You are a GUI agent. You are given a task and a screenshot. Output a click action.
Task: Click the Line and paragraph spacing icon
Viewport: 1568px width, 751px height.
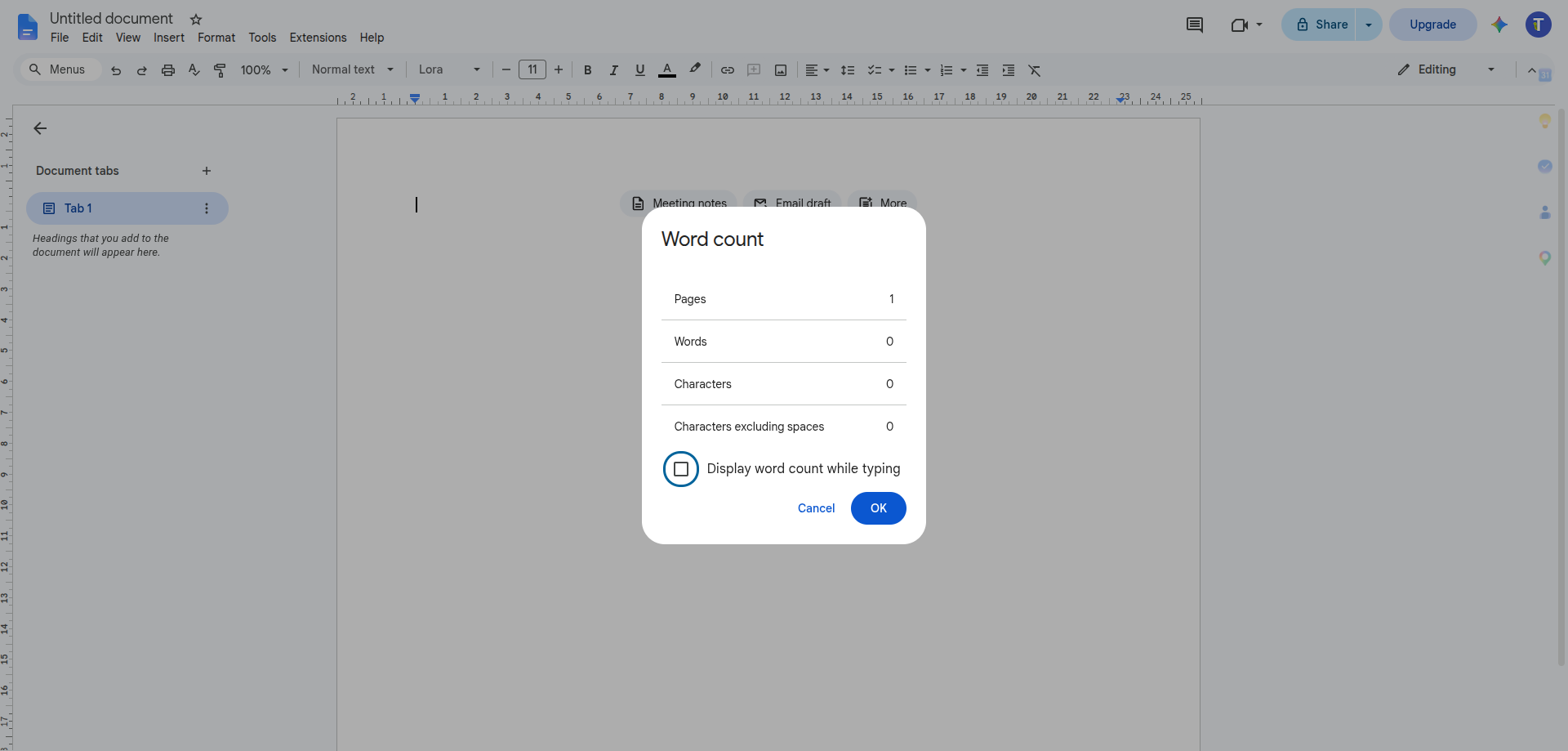coord(848,70)
